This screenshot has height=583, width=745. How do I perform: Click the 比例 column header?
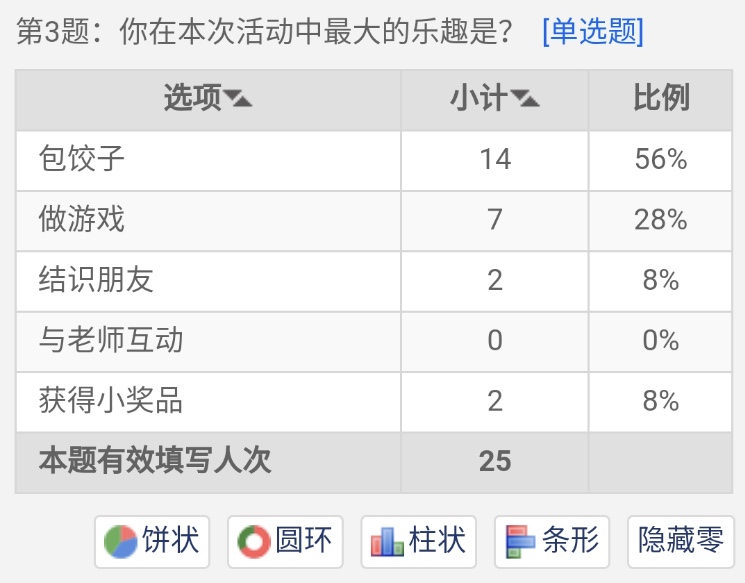click(x=661, y=98)
